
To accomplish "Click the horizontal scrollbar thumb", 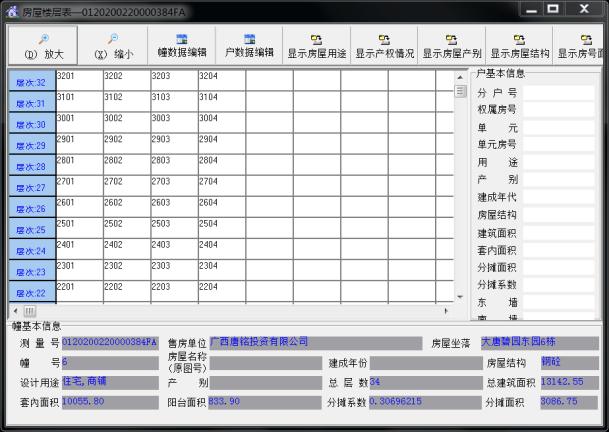I will click(x=30, y=311).
